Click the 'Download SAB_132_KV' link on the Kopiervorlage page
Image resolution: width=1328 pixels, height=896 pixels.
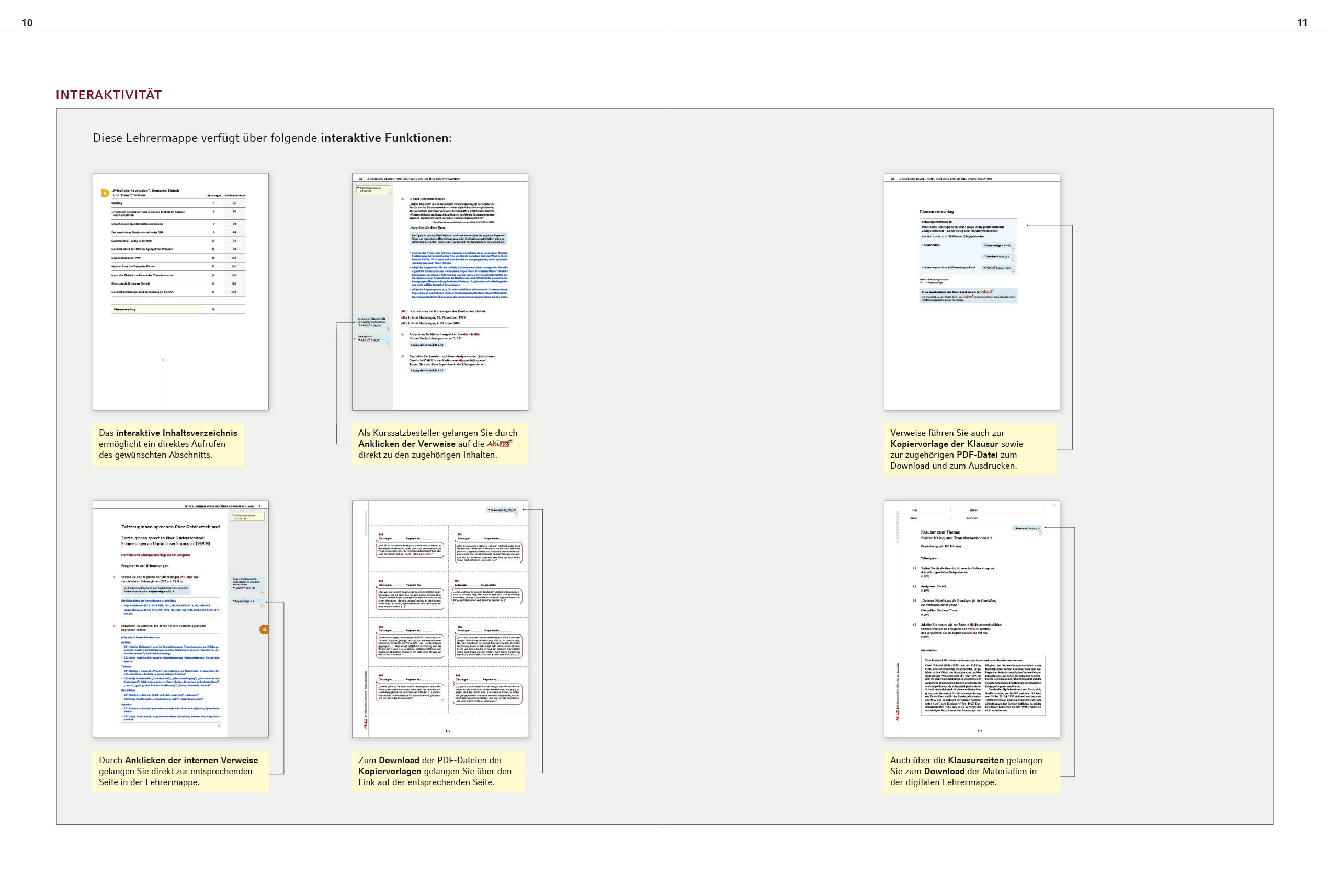pyautogui.click(x=502, y=509)
